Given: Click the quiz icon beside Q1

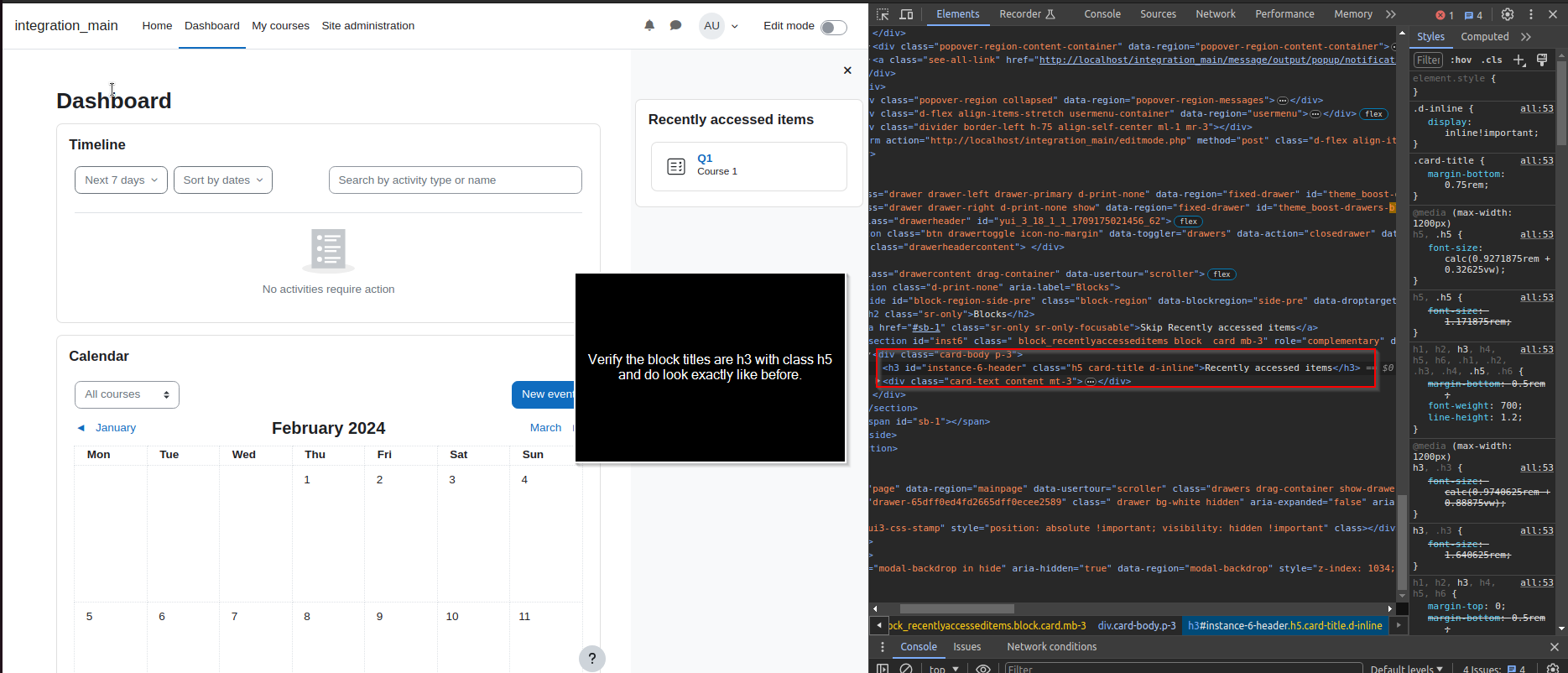Looking at the screenshot, I should coord(676,166).
